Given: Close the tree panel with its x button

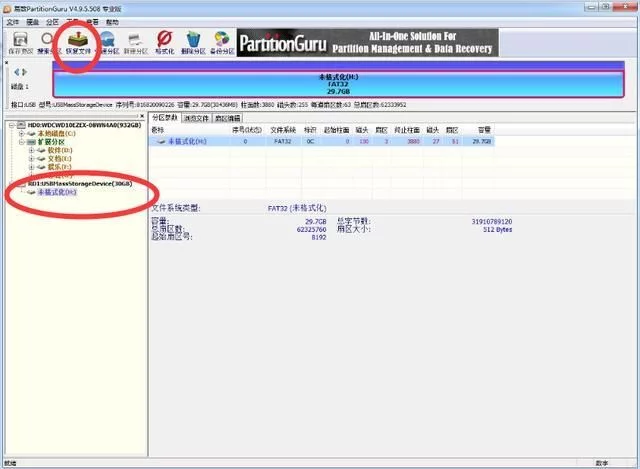Looking at the screenshot, I should pos(142,116).
